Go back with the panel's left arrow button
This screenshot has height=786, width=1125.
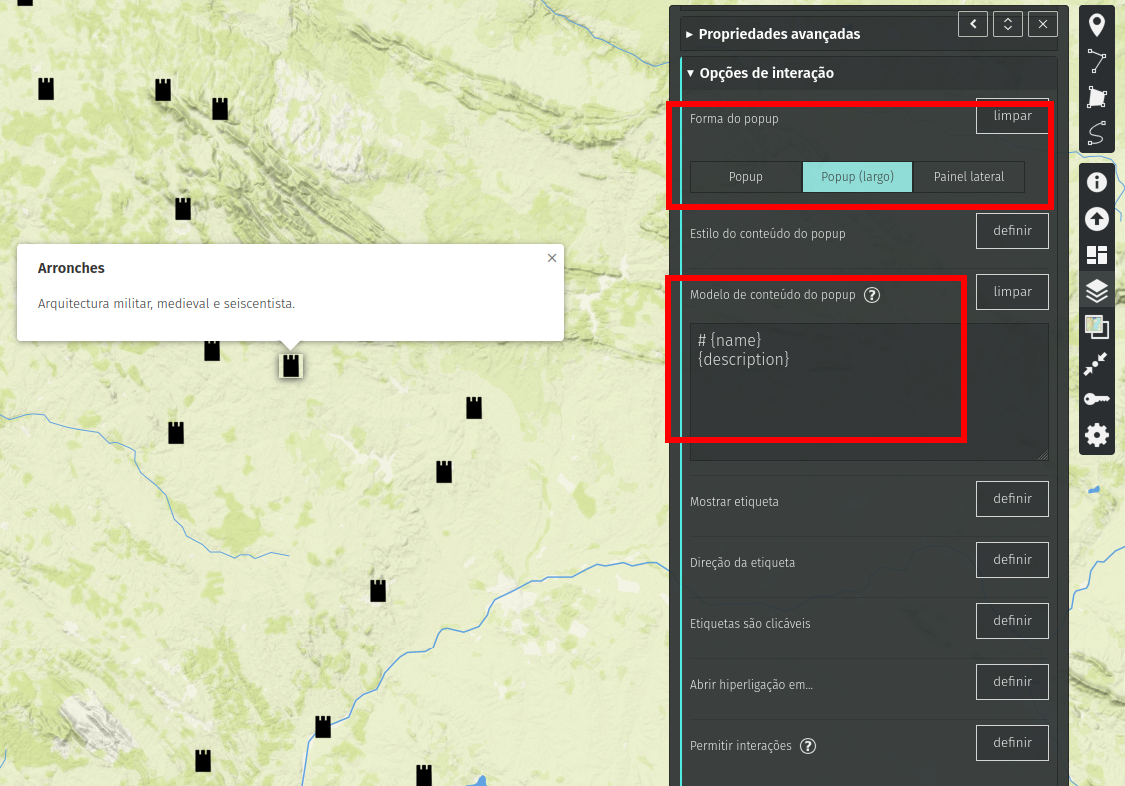click(973, 24)
